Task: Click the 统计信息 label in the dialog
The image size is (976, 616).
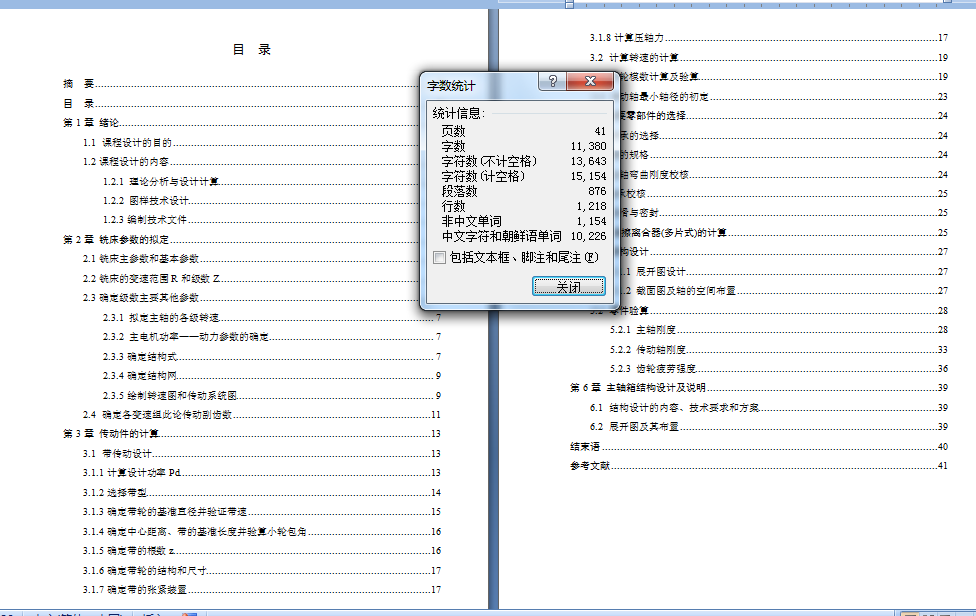Action: tap(458, 113)
